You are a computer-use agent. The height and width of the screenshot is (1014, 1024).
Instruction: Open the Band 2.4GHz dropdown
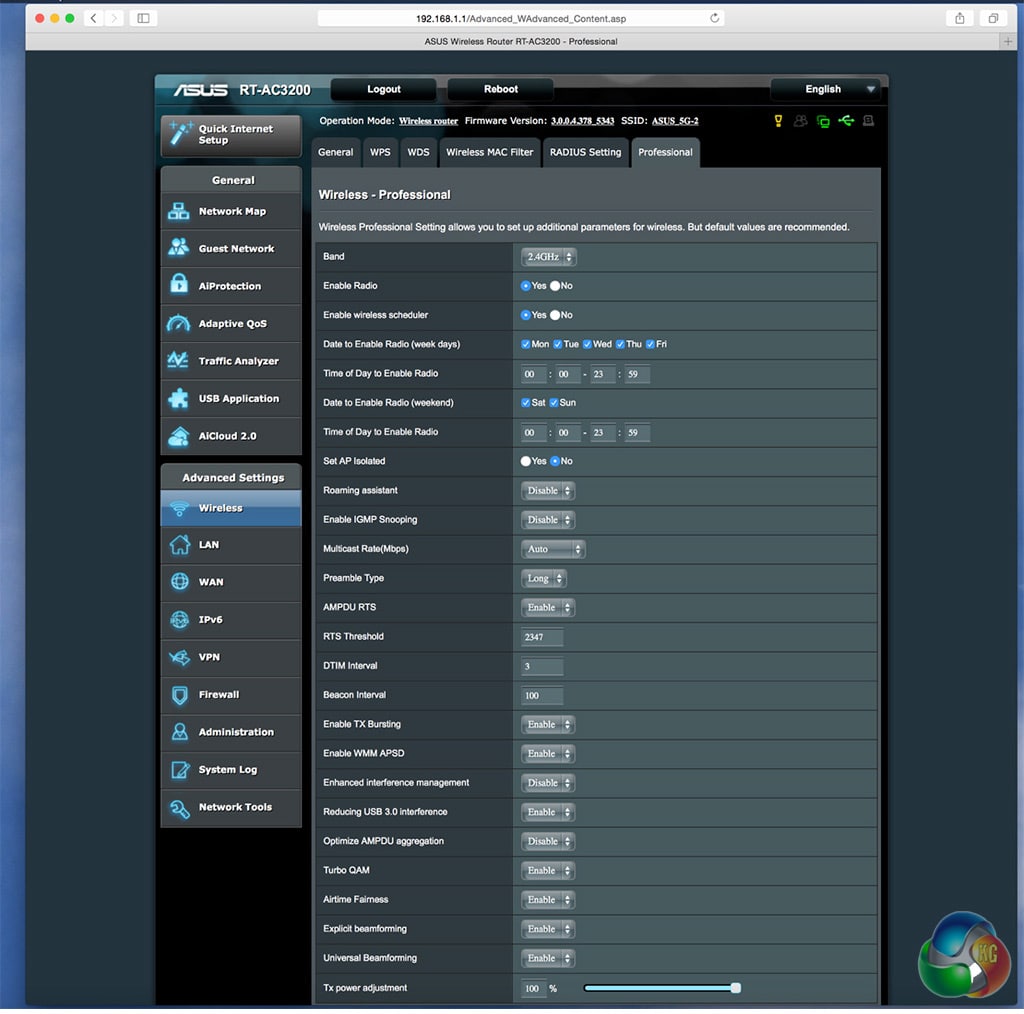point(549,257)
